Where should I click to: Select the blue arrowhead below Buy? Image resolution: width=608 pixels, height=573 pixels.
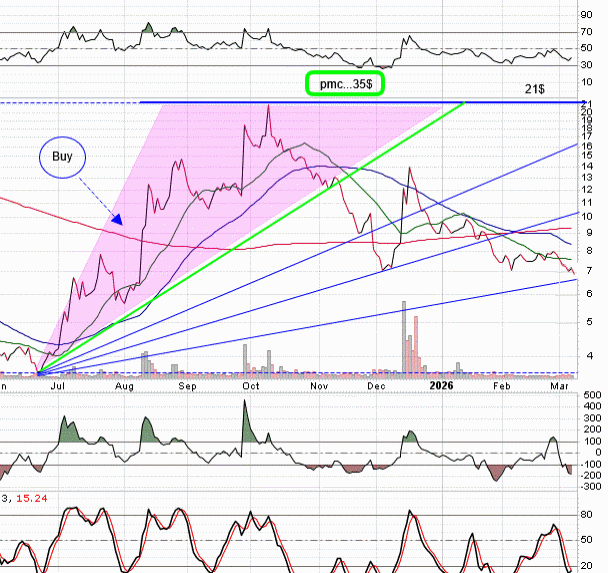pos(117,219)
